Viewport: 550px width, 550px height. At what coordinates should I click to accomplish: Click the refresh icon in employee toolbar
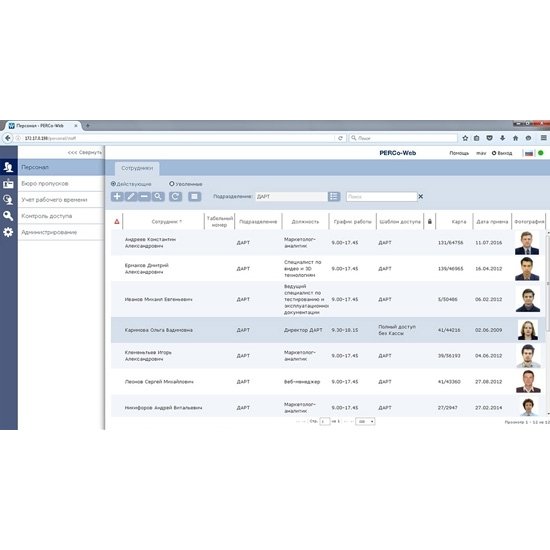pyautogui.click(x=175, y=196)
